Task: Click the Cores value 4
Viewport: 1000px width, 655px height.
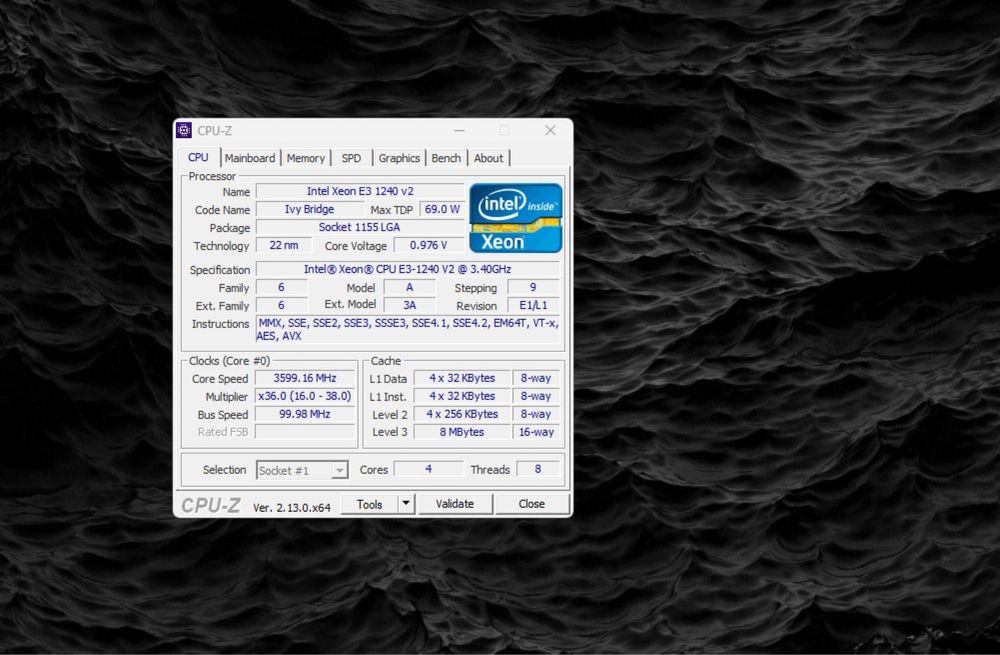Action: [429, 469]
